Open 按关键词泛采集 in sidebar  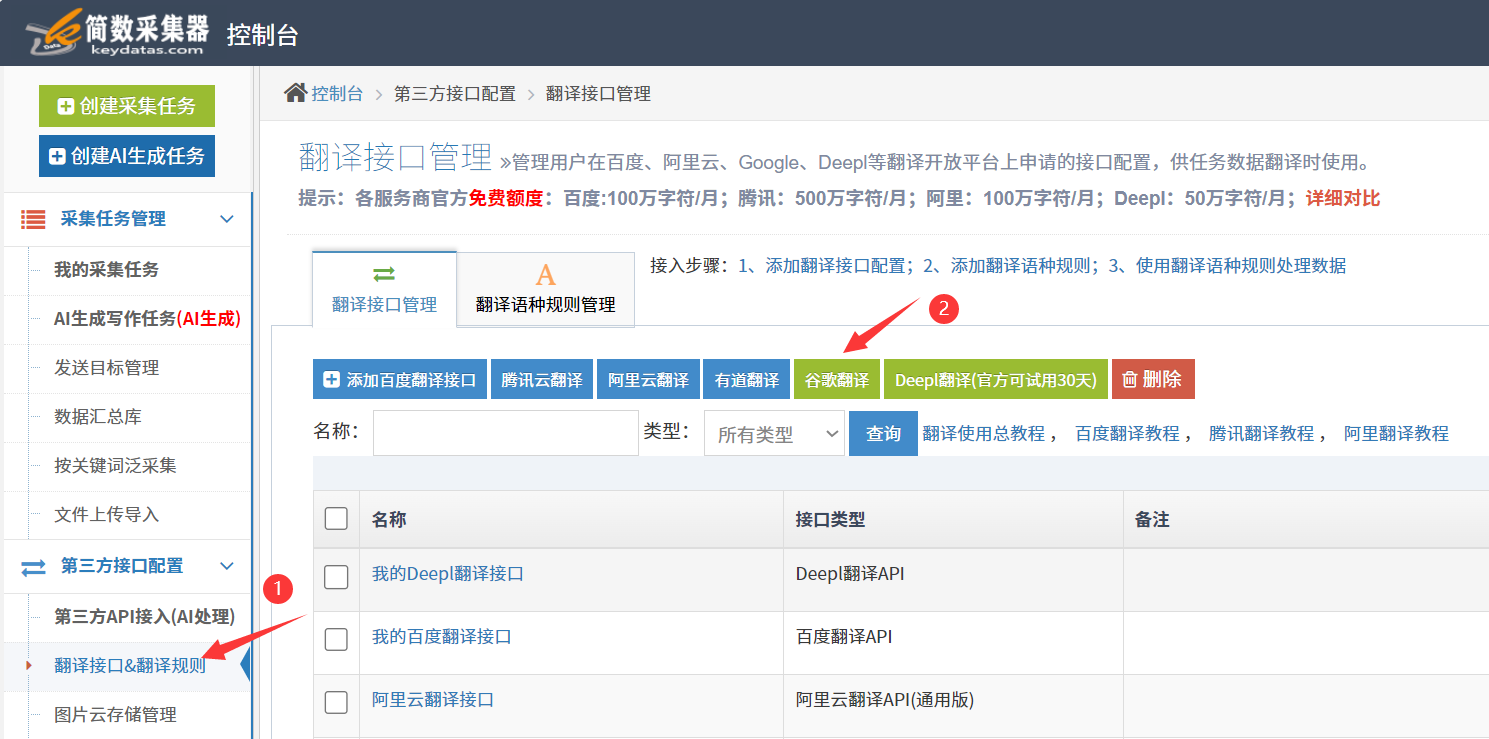tap(115, 466)
